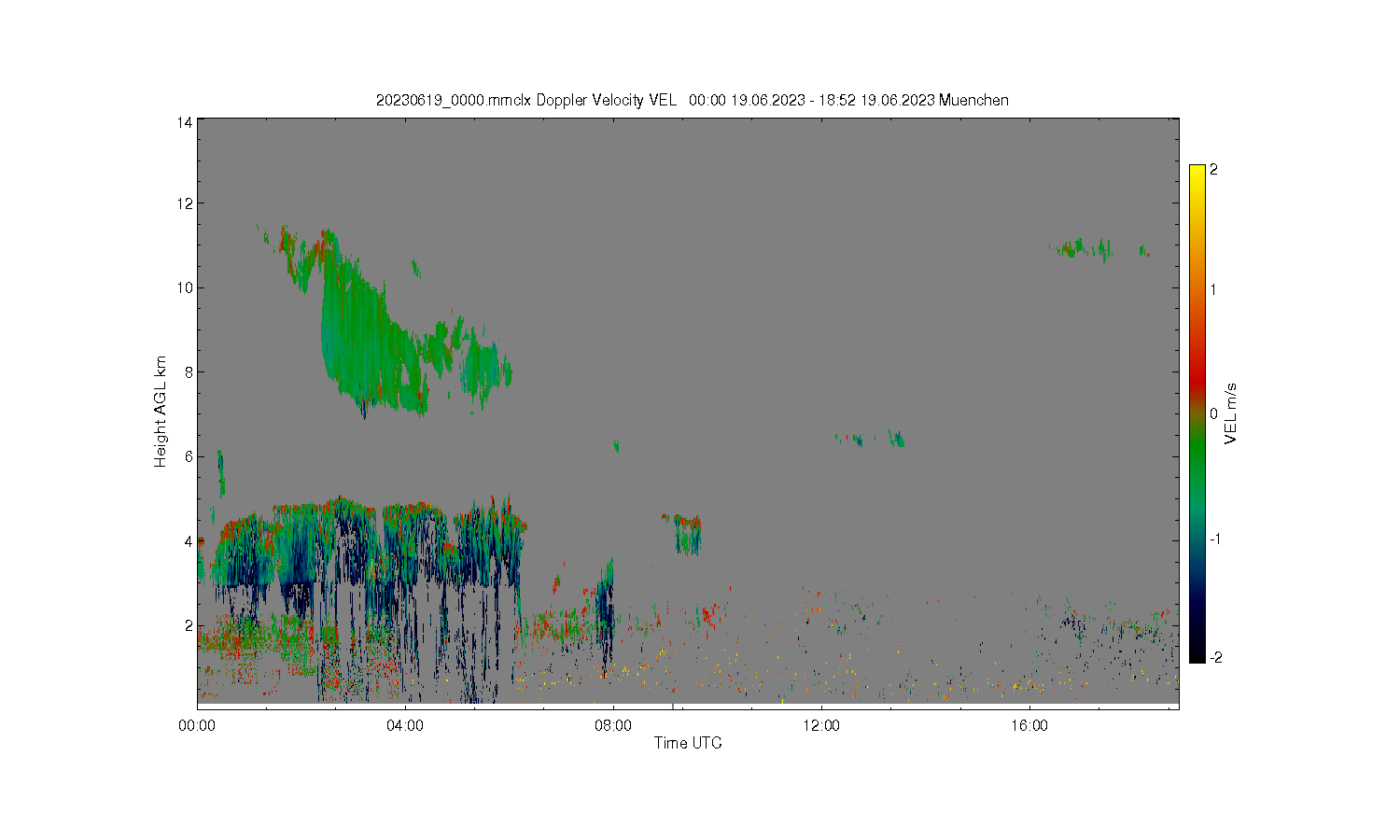Click the velocity colorbar gradient
Image resolution: width=1400 pixels, height=840 pixels.
tap(1197, 413)
